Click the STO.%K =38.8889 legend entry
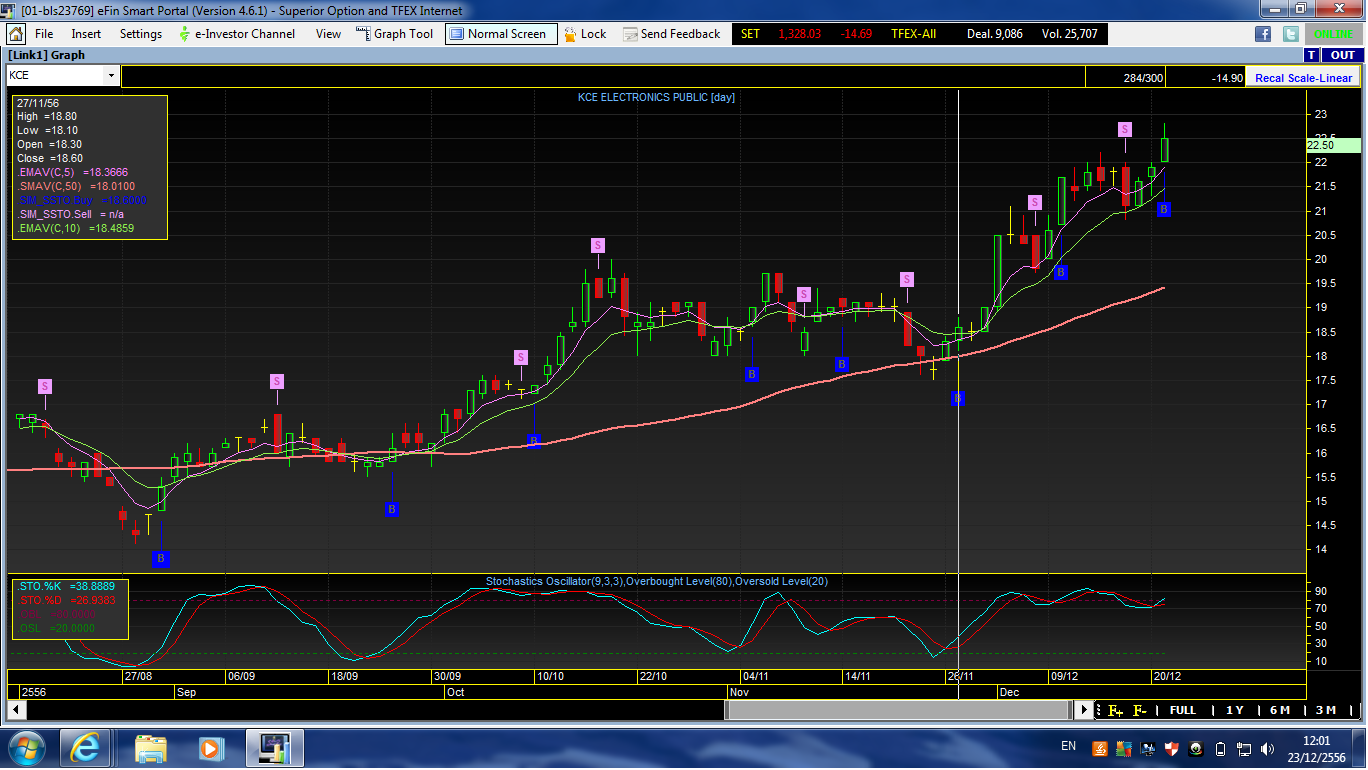This screenshot has width=1368, height=770. [66, 586]
